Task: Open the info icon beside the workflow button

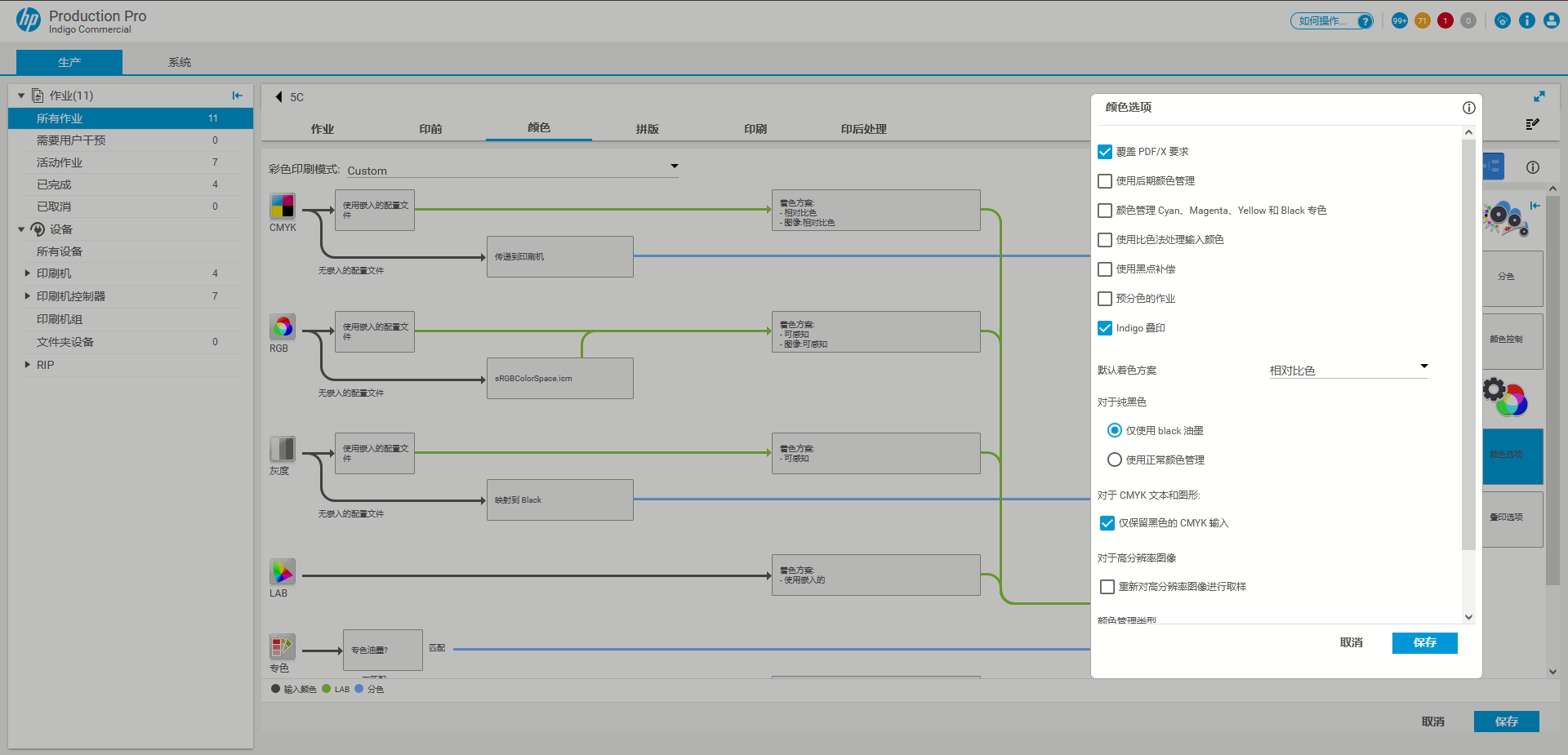Action: pyautogui.click(x=1533, y=167)
